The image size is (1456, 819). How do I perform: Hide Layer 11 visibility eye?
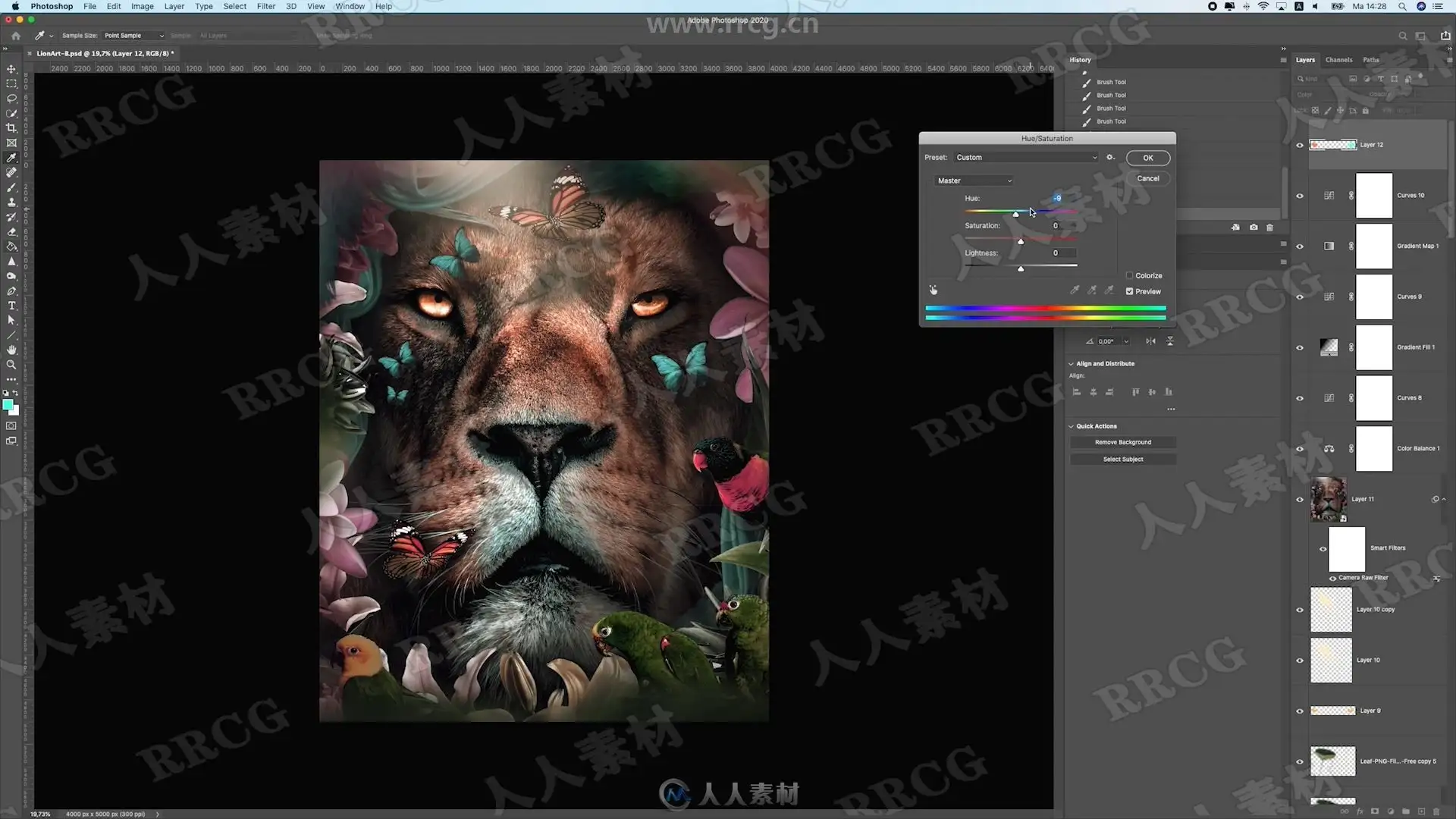coord(1300,499)
